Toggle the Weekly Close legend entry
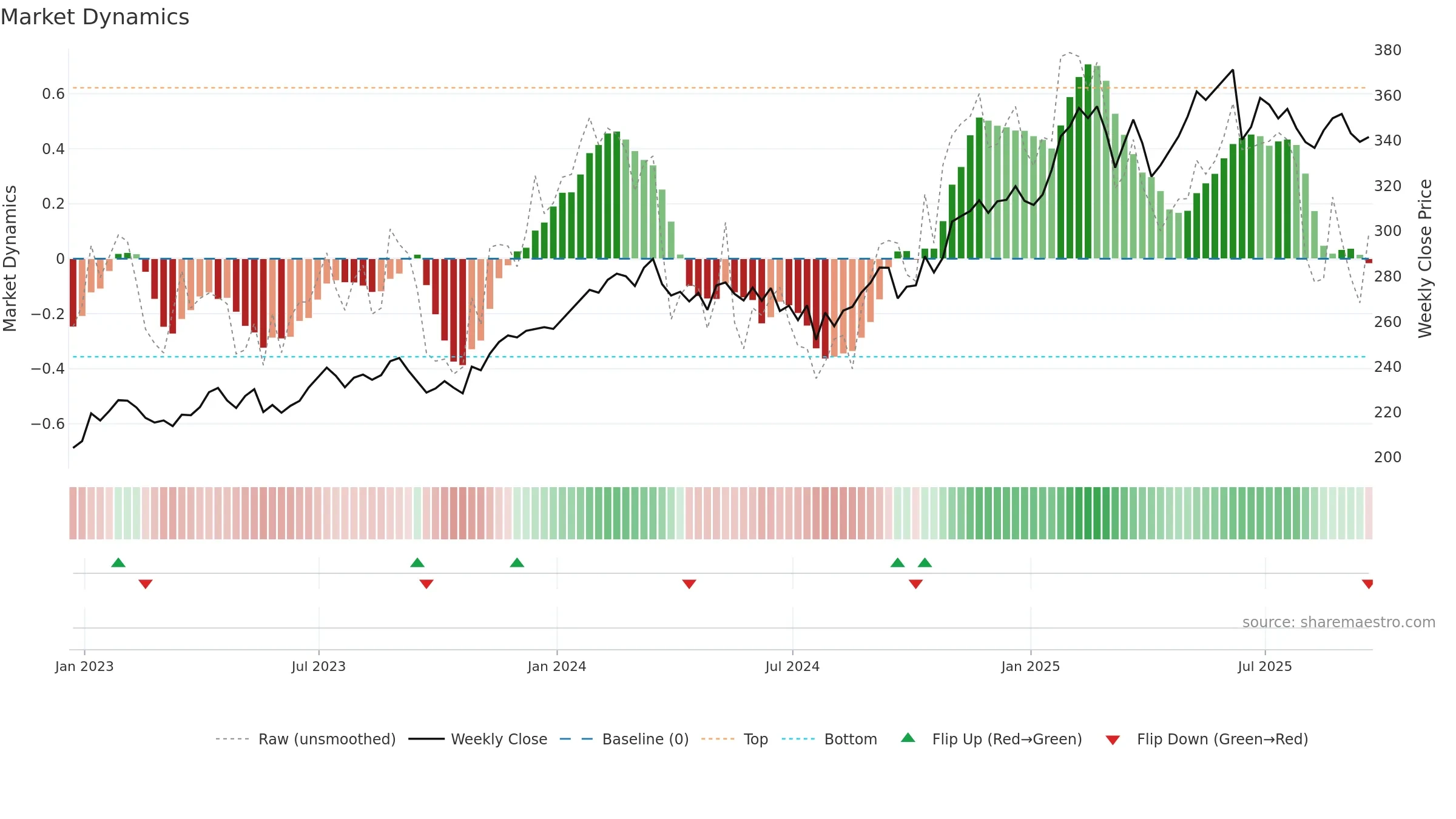1456x819 pixels. pos(478,739)
